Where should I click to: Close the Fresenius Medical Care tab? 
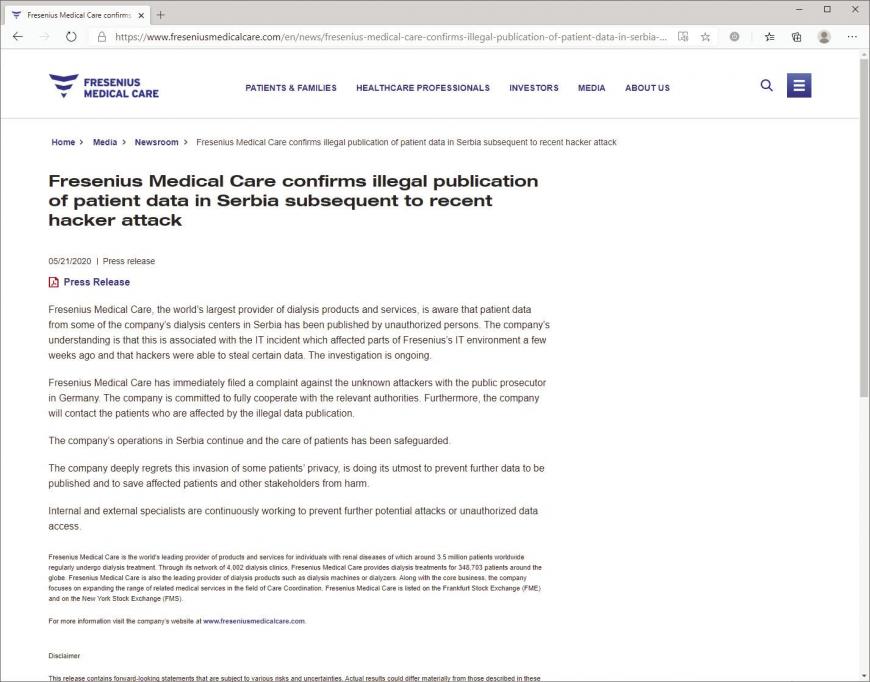click(x=141, y=16)
